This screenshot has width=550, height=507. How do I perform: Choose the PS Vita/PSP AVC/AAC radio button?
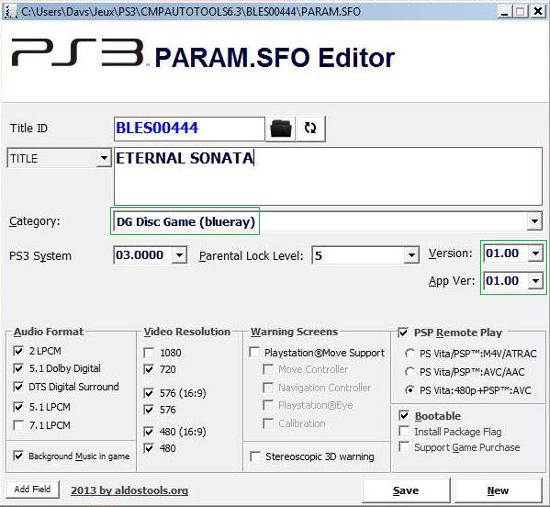(x=409, y=372)
